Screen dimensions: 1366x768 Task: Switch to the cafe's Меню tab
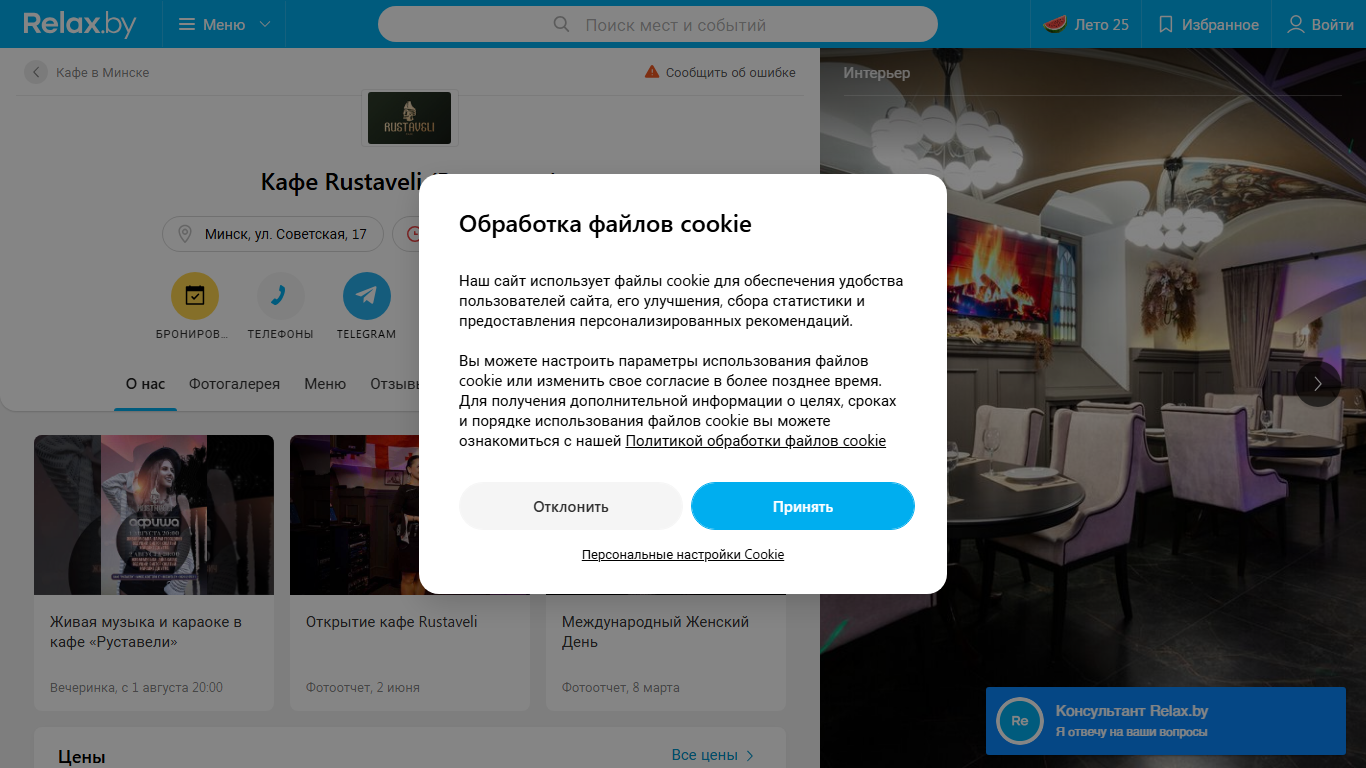click(x=325, y=384)
